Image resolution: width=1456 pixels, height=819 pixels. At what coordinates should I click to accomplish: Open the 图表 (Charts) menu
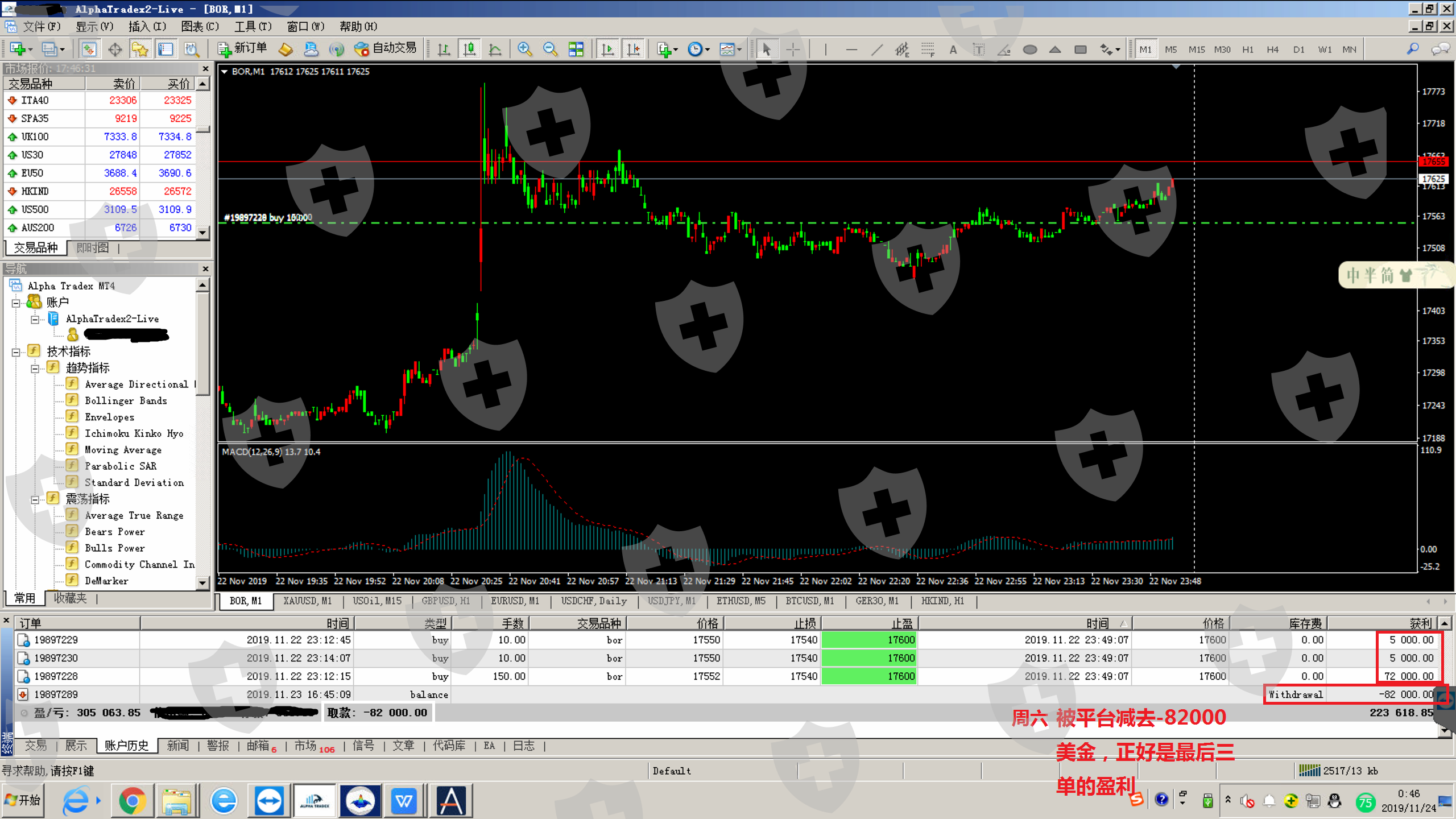[x=200, y=26]
